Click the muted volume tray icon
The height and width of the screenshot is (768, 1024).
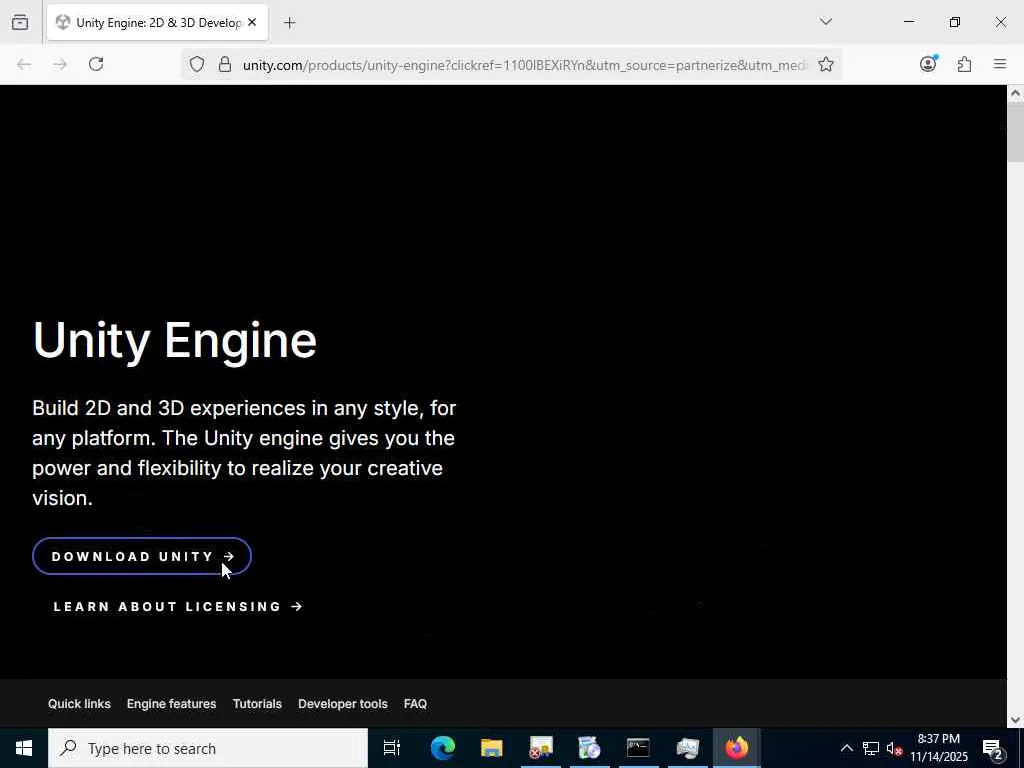[x=894, y=748]
